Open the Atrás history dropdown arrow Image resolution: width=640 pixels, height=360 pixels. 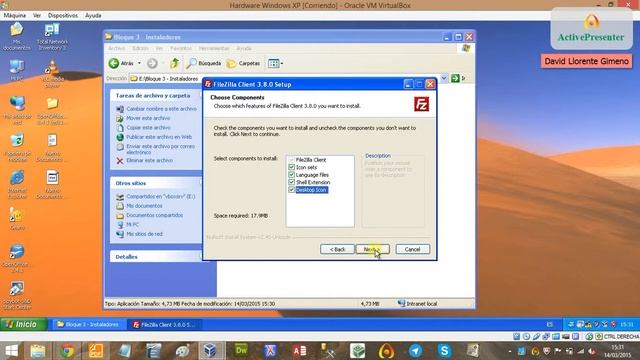point(140,63)
